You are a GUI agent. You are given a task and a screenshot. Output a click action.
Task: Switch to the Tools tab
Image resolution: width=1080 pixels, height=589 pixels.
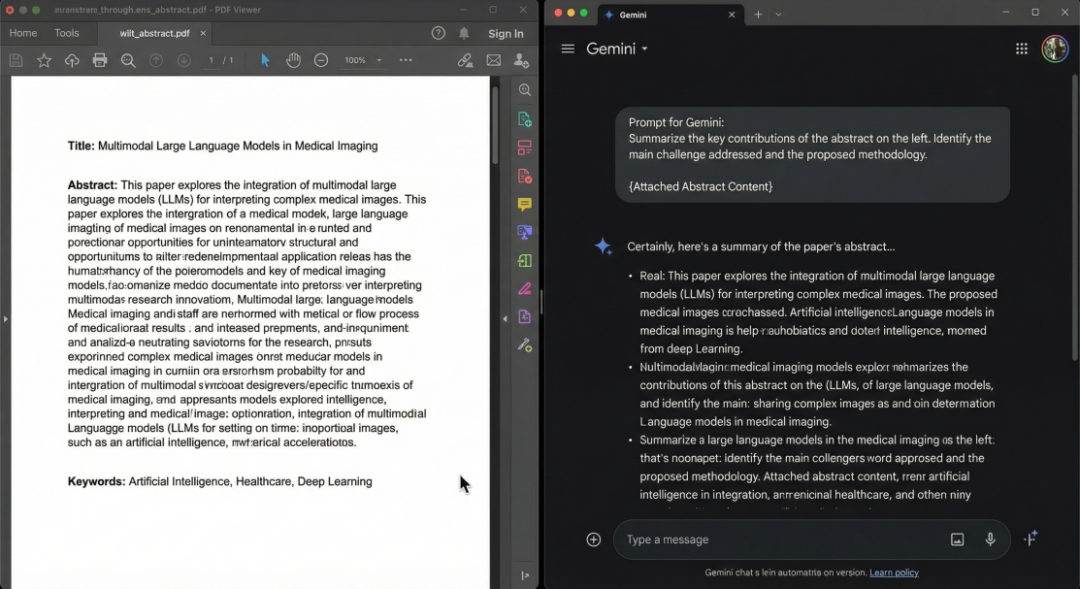[67, 33]
